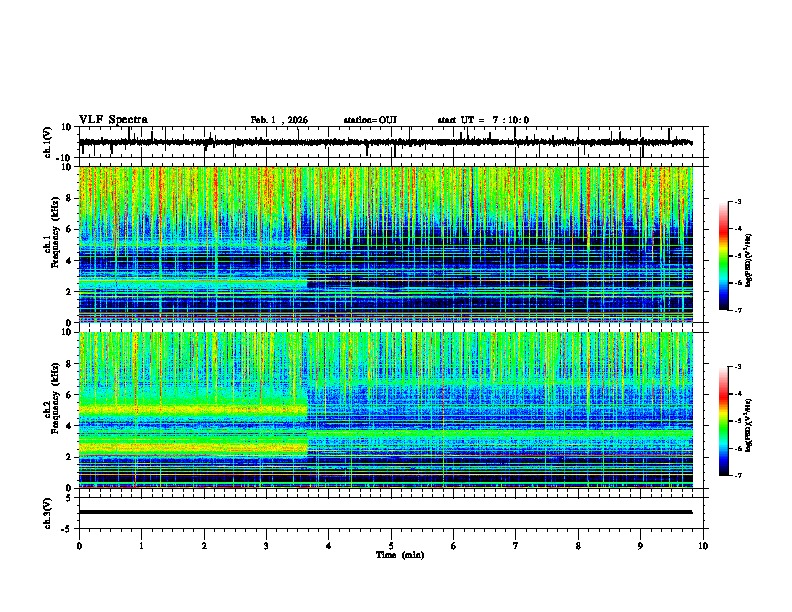Click time axis tick label '5'

pos(391,546)
